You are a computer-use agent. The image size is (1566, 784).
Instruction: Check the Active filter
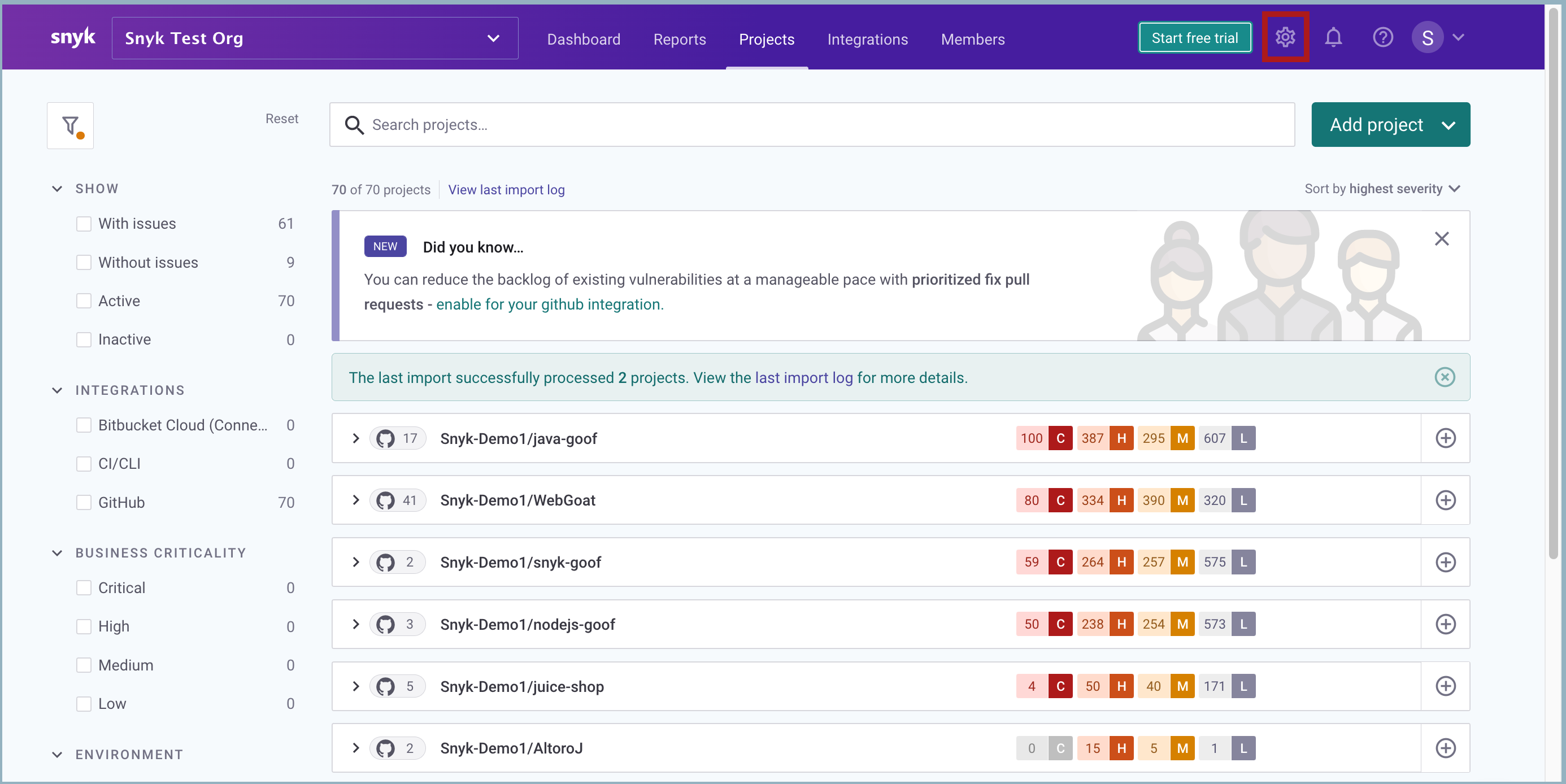(84, 301)
